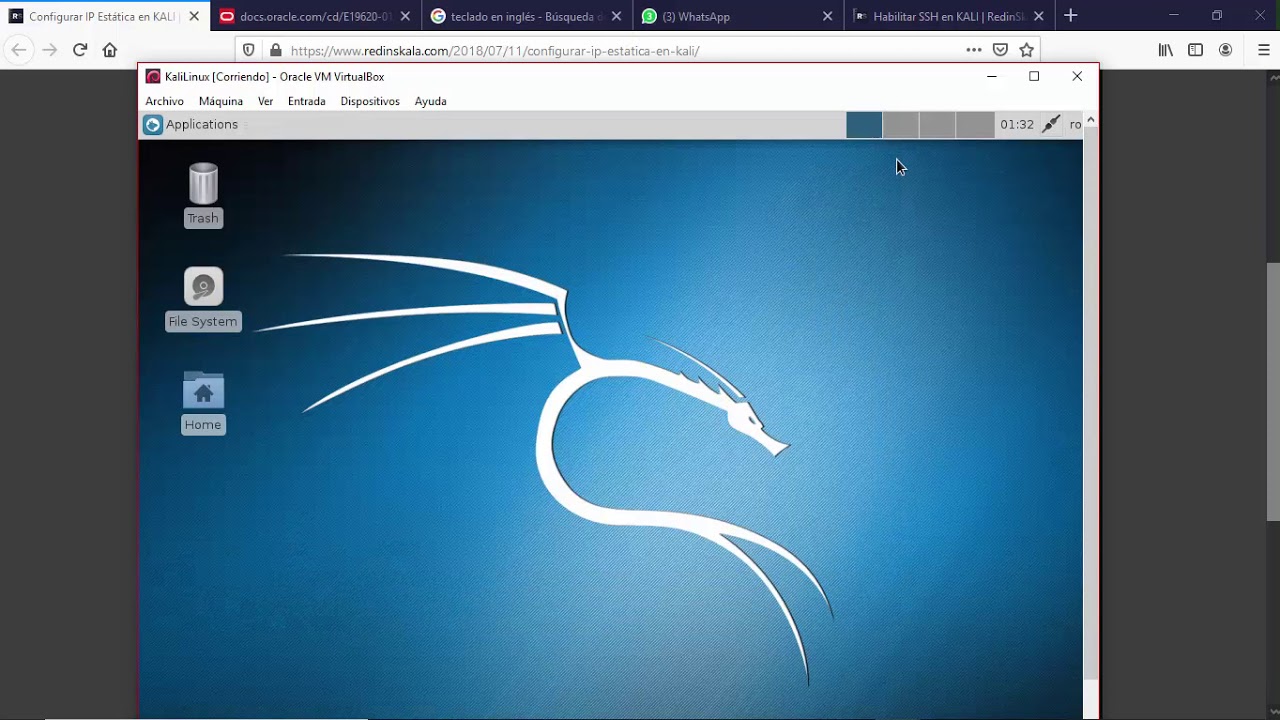
Task: Switch to the WhatsApp browser tab
Action: tap(740, 16)
